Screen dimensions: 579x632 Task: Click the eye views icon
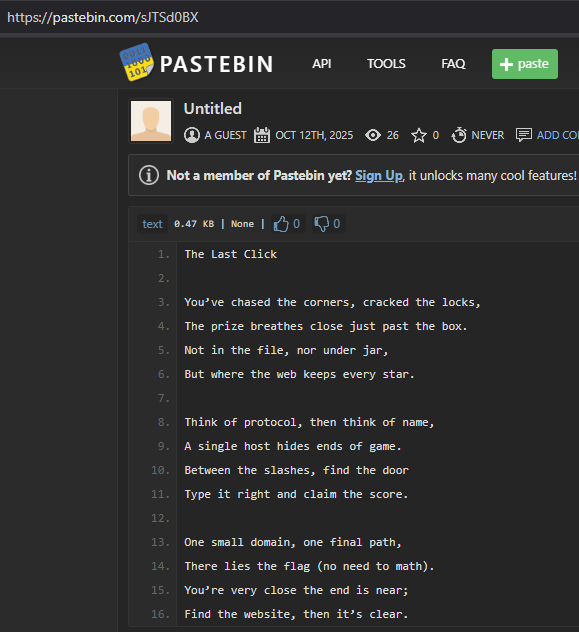coord(373,135)
